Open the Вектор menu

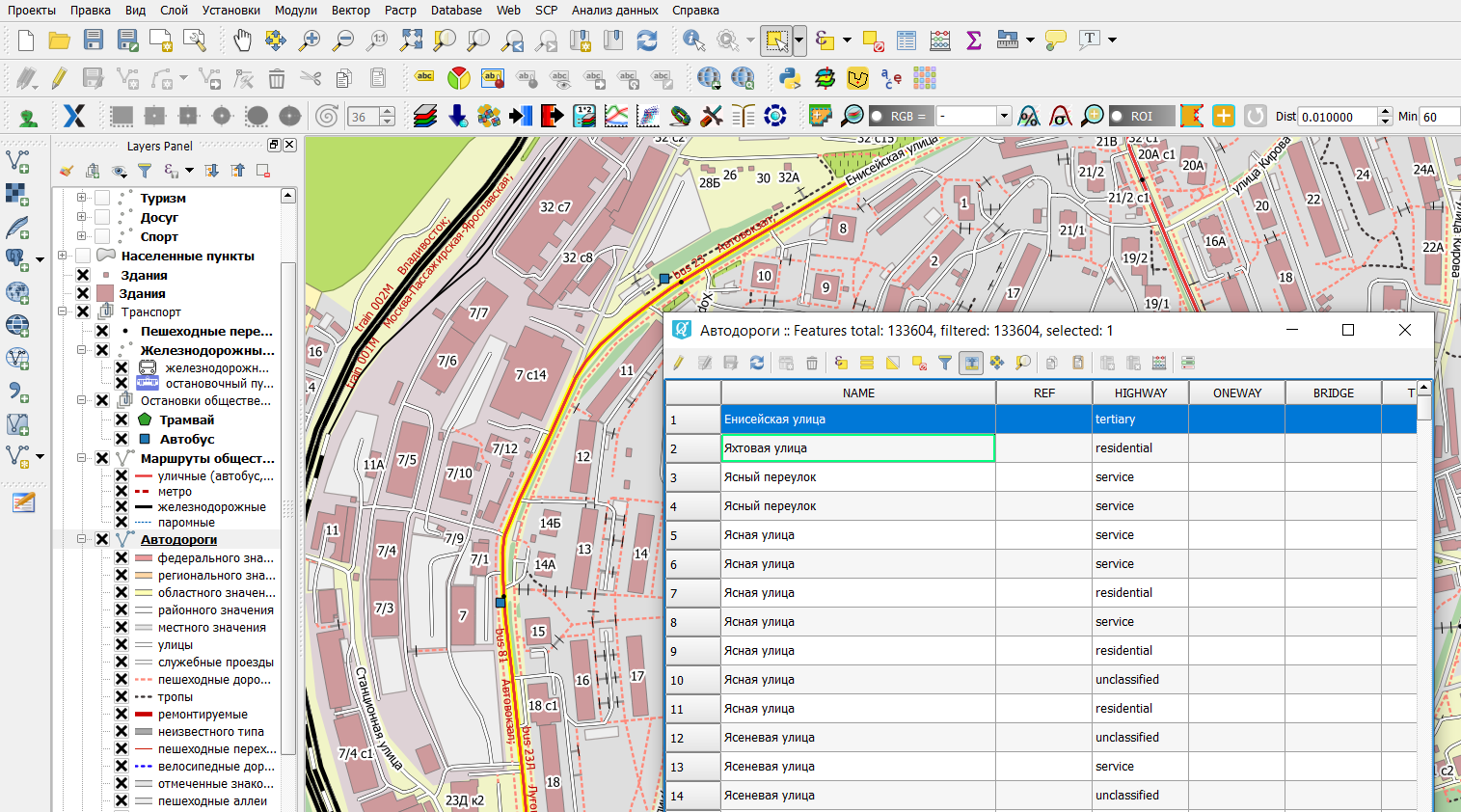tap(350, 10)
